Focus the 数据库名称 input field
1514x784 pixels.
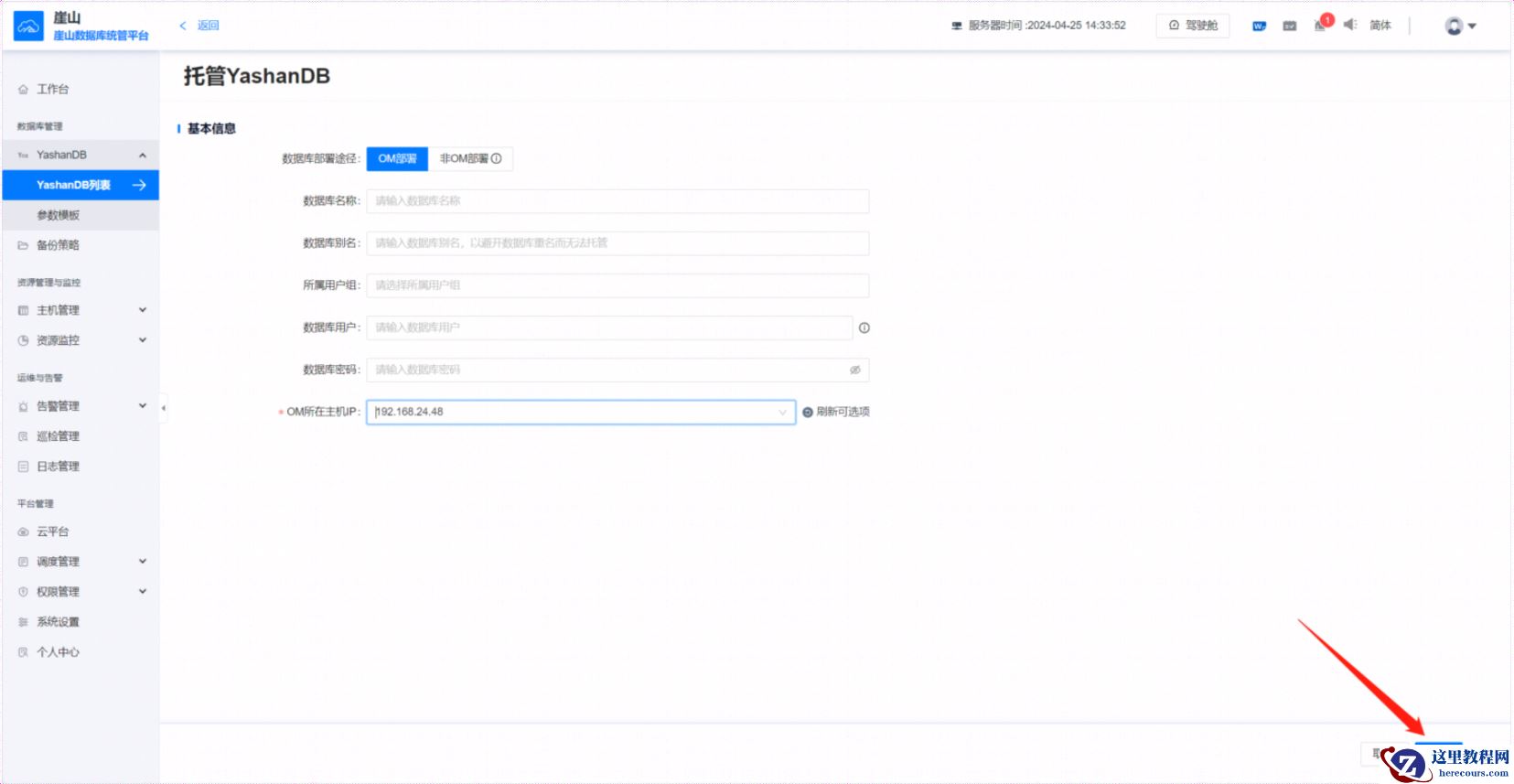[x=617, y=201]
